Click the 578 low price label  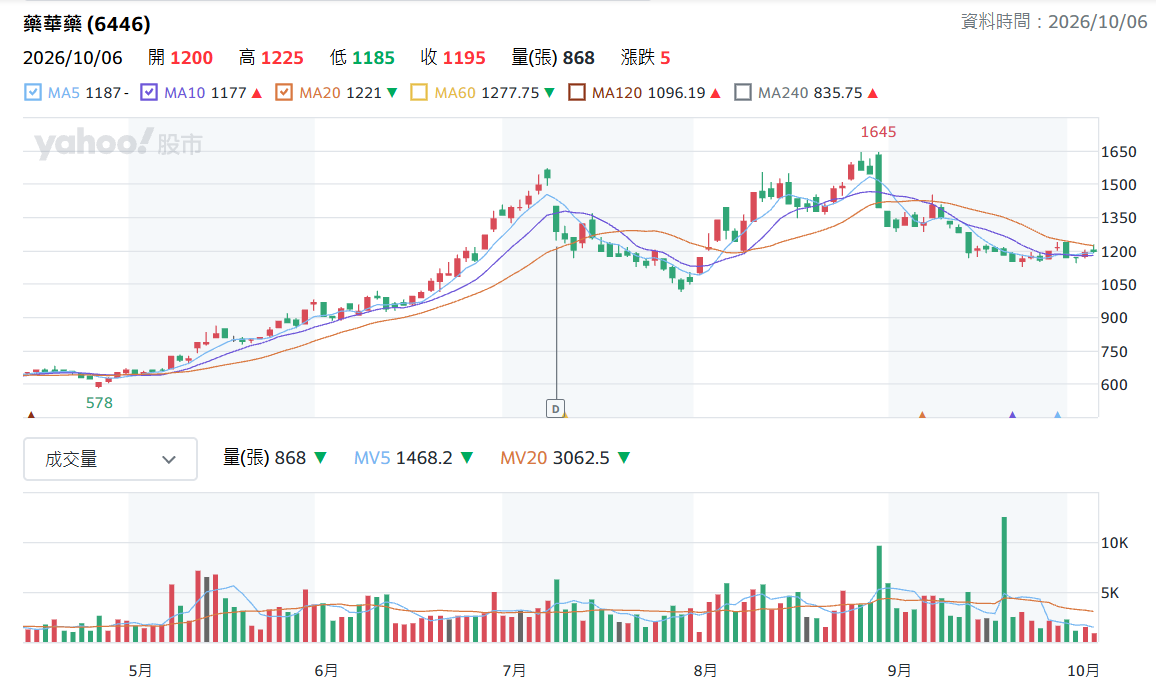(x=100, y=402)
